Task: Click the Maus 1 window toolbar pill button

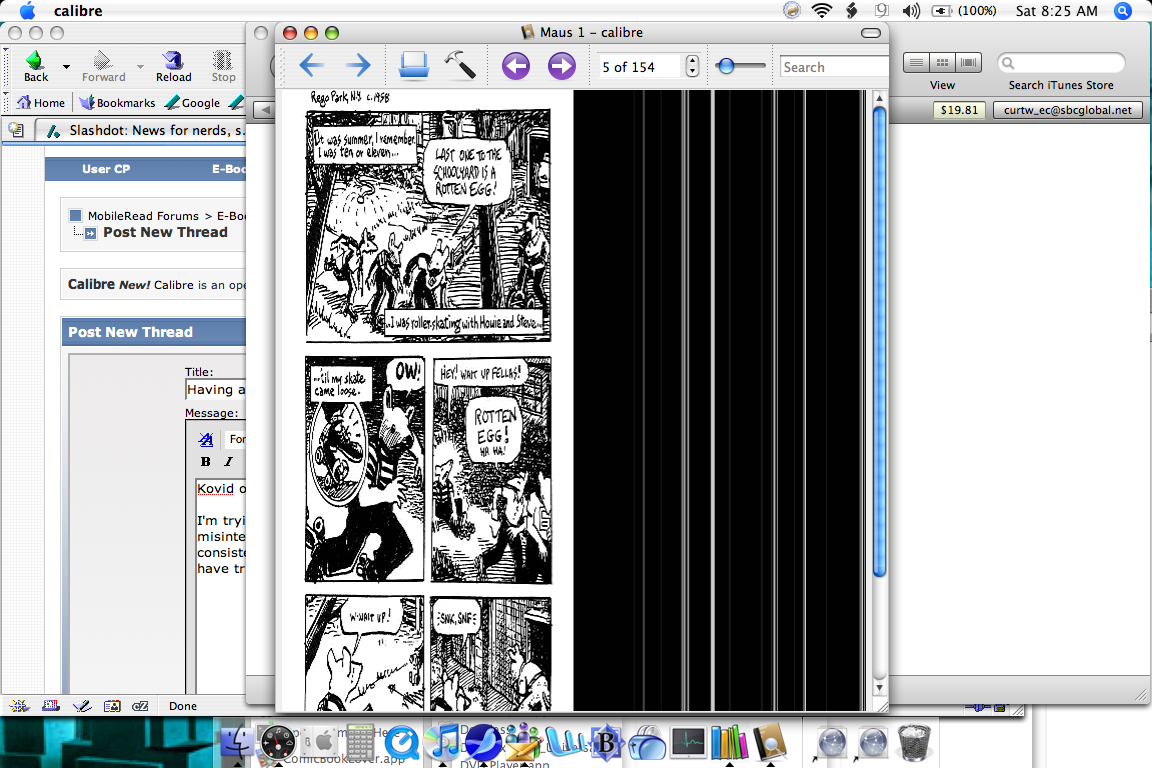Action: [x=871, y=32]
